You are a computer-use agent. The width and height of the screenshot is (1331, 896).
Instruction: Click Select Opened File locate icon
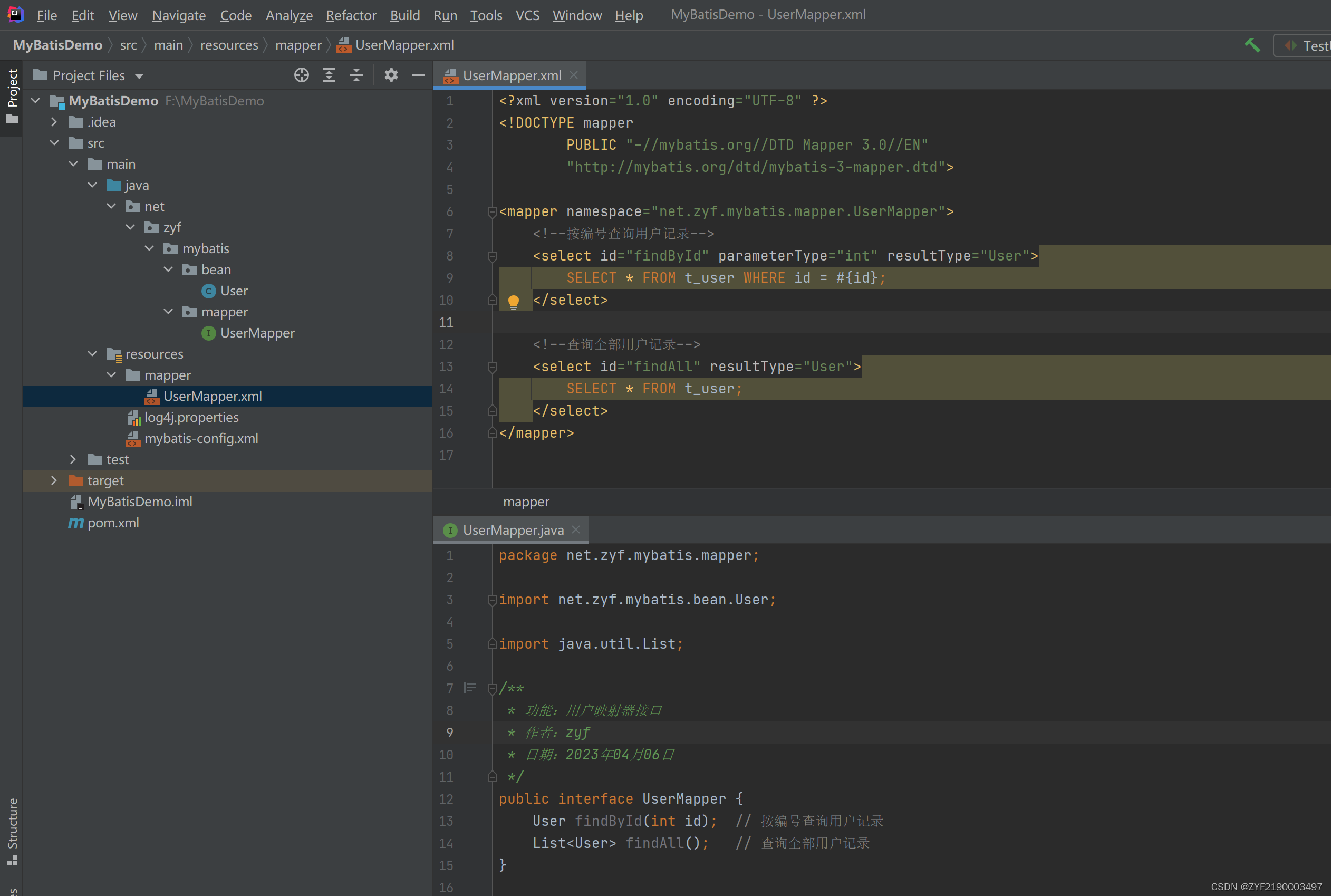302,75
